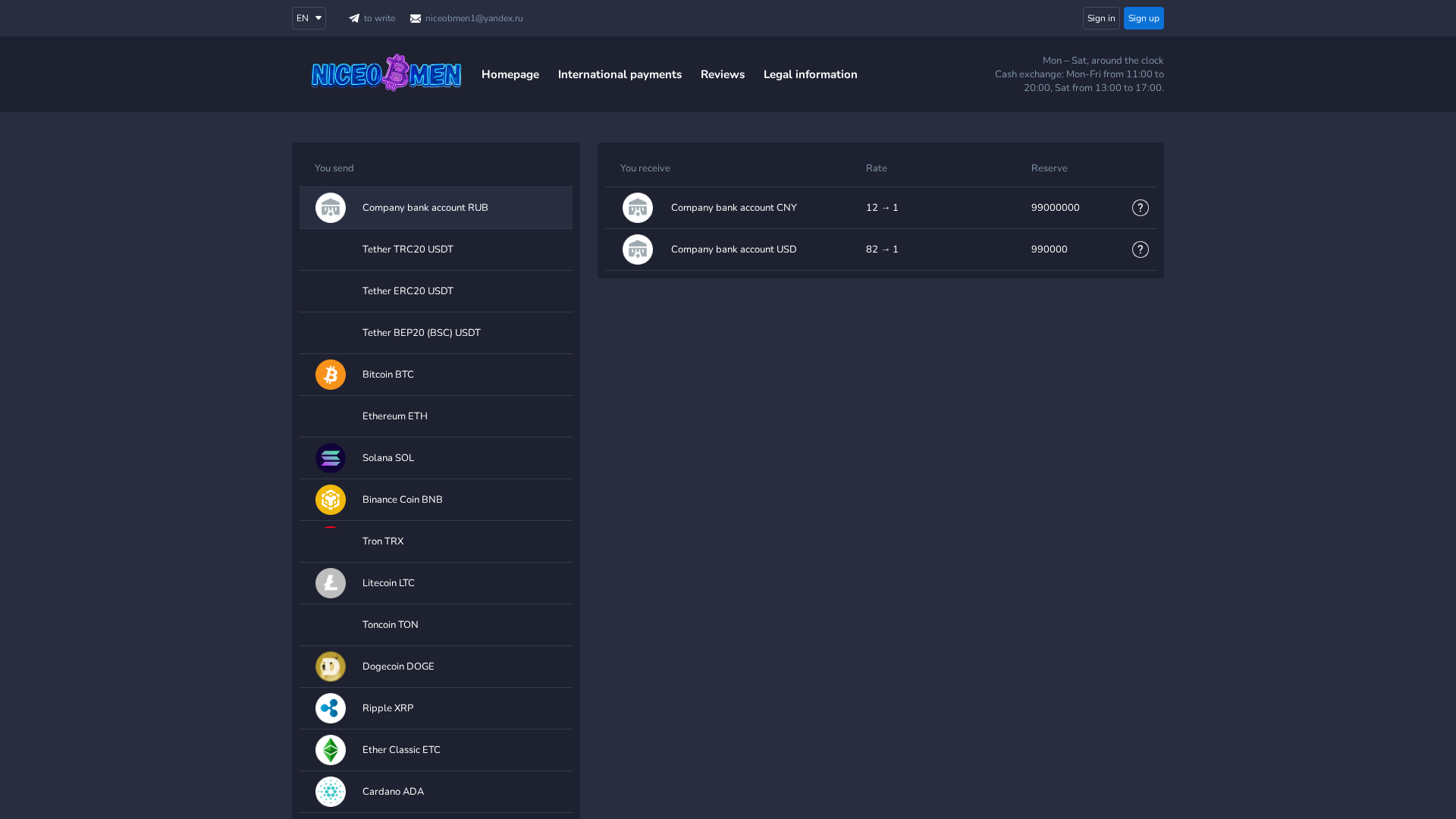This screenshot has height=819, width=1456.
Task: Click the You receive column header
Action: coord(645,168)
